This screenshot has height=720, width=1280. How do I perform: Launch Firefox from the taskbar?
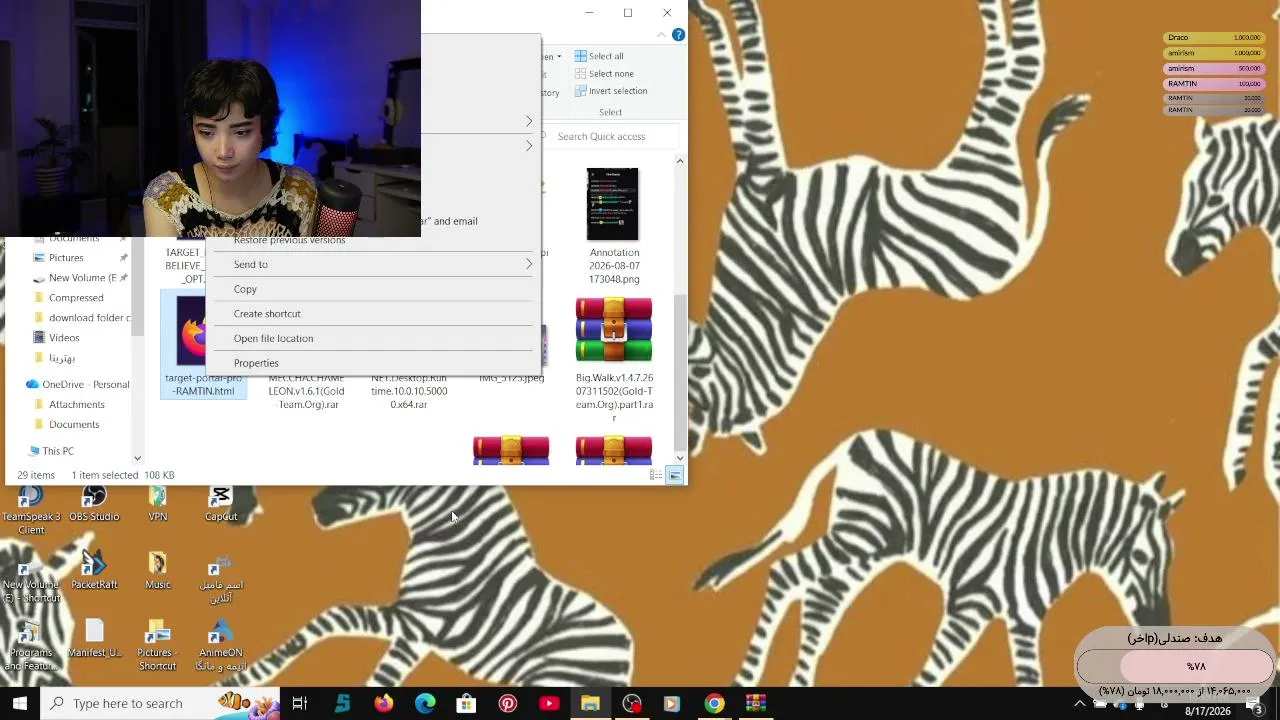pos(384,703)
